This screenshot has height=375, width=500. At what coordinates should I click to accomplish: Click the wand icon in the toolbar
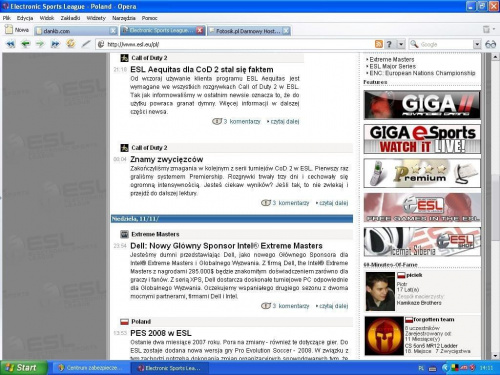click(86, 44)
